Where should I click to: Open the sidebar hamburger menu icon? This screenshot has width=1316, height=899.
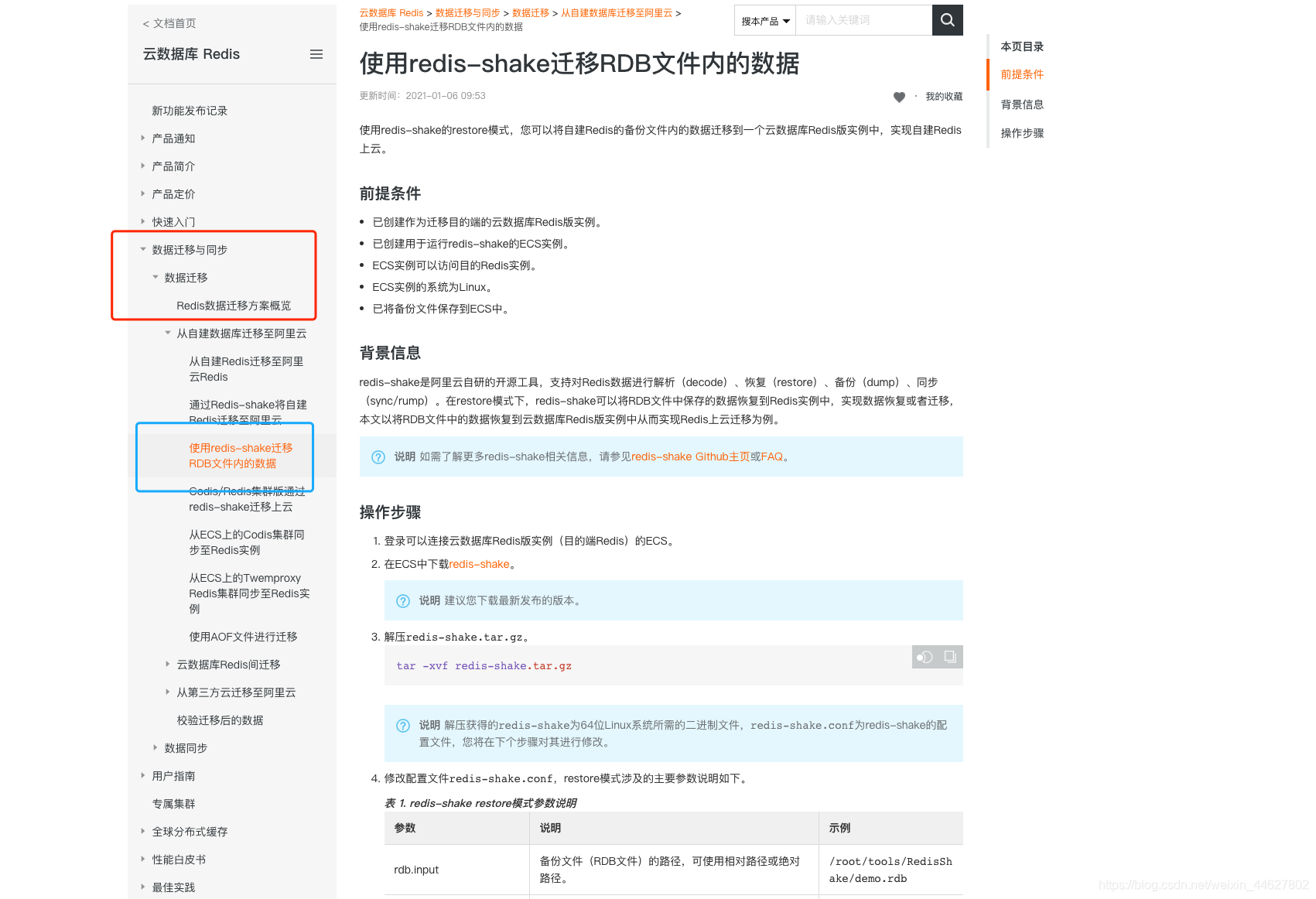coord(316,53)
